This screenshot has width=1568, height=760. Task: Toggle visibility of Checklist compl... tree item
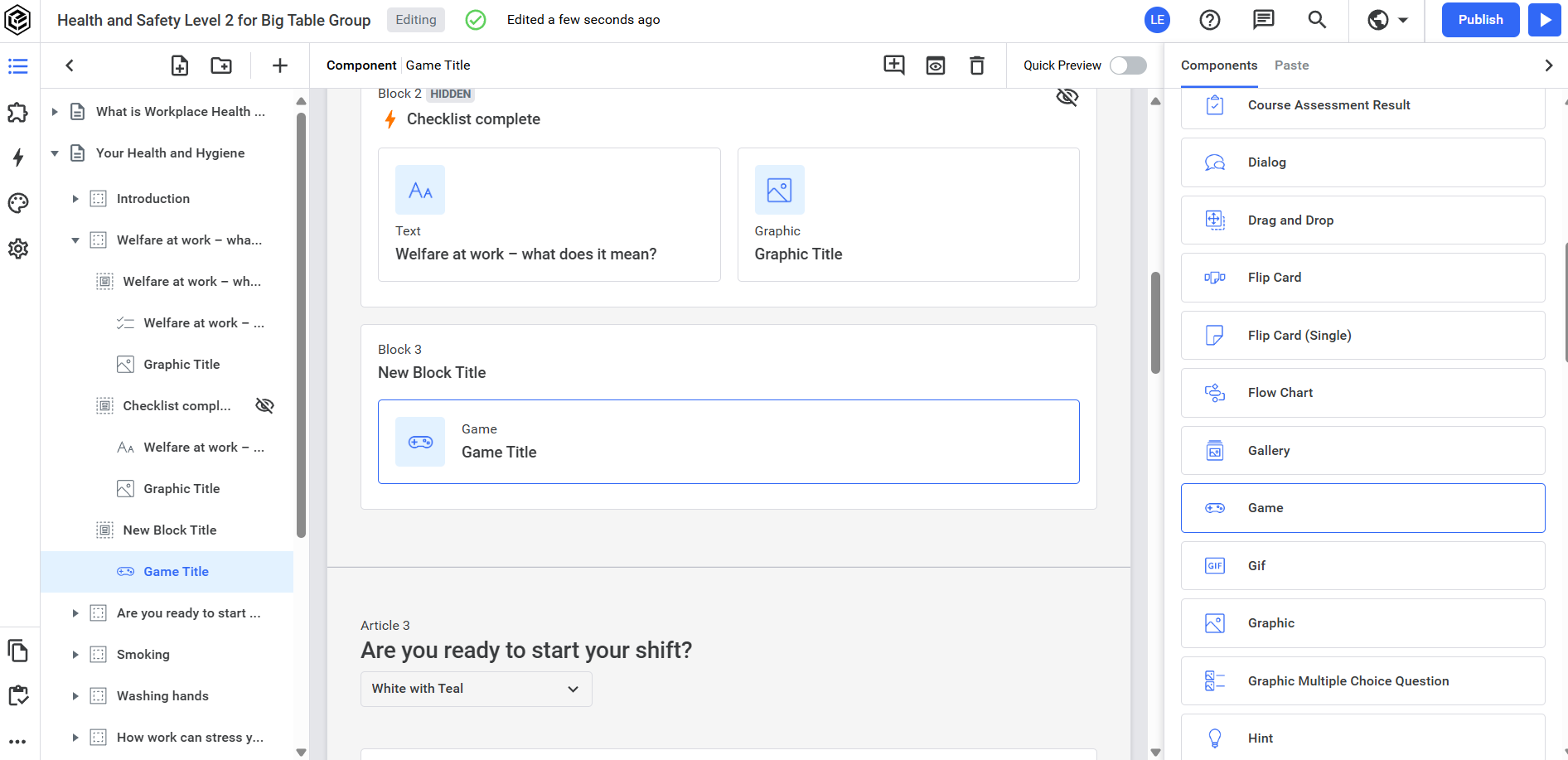coord(264,405)
